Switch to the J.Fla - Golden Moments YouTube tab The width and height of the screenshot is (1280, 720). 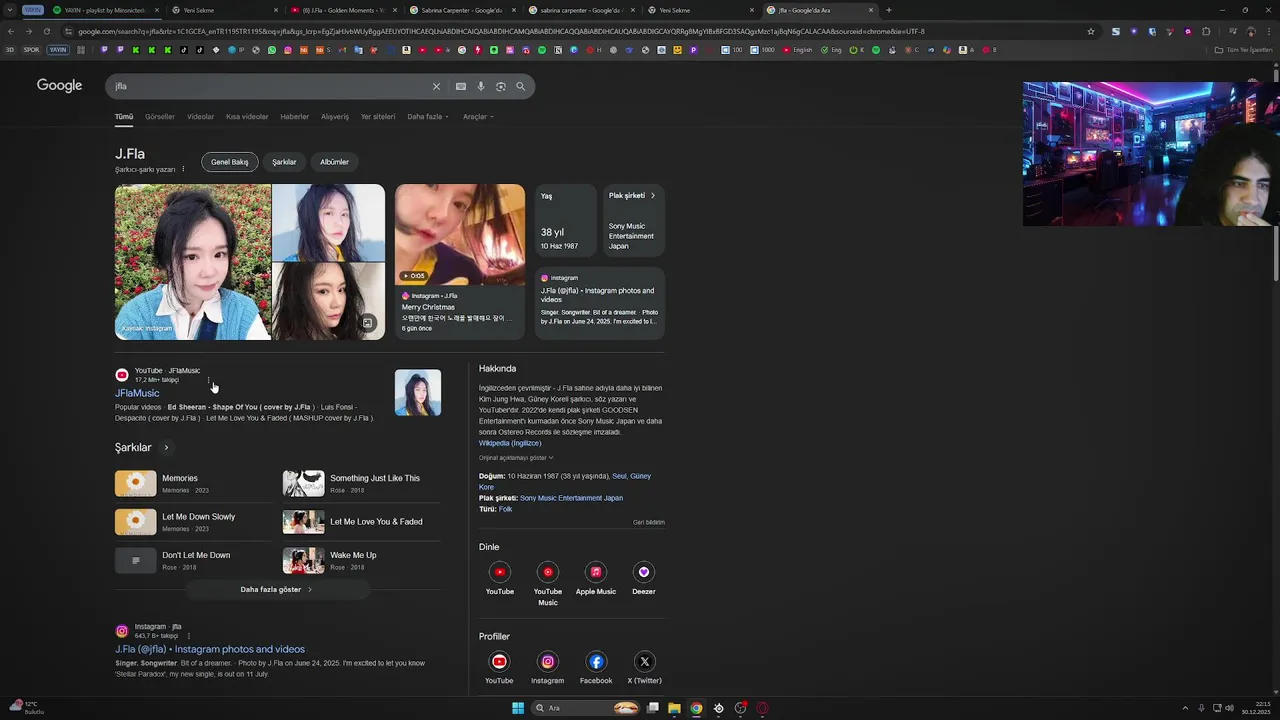[x=342, y=10]
